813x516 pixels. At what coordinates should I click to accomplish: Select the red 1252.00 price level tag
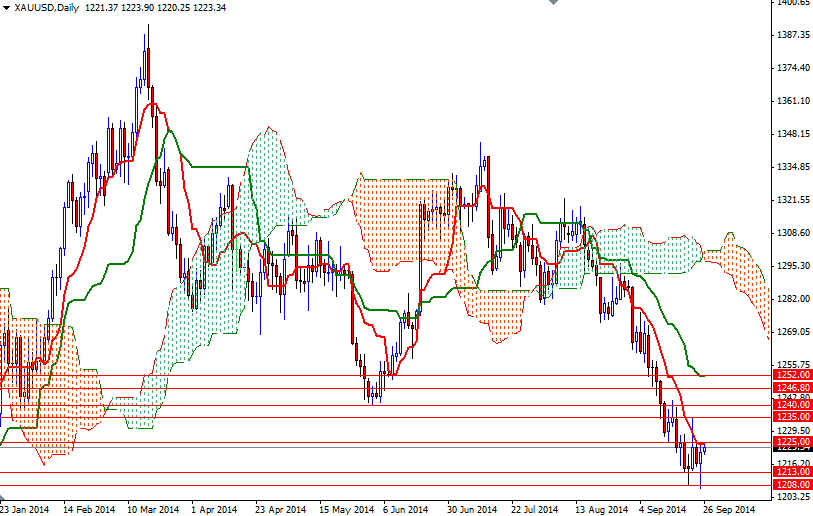click(793, 375)
